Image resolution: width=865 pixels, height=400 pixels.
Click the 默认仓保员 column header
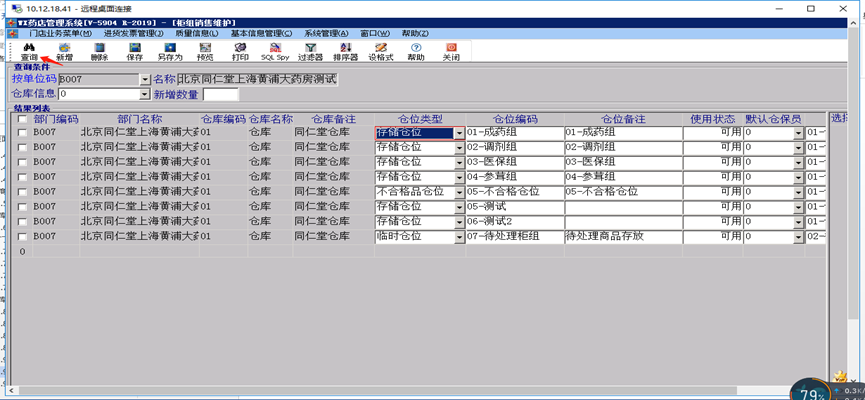click(773, 119)
